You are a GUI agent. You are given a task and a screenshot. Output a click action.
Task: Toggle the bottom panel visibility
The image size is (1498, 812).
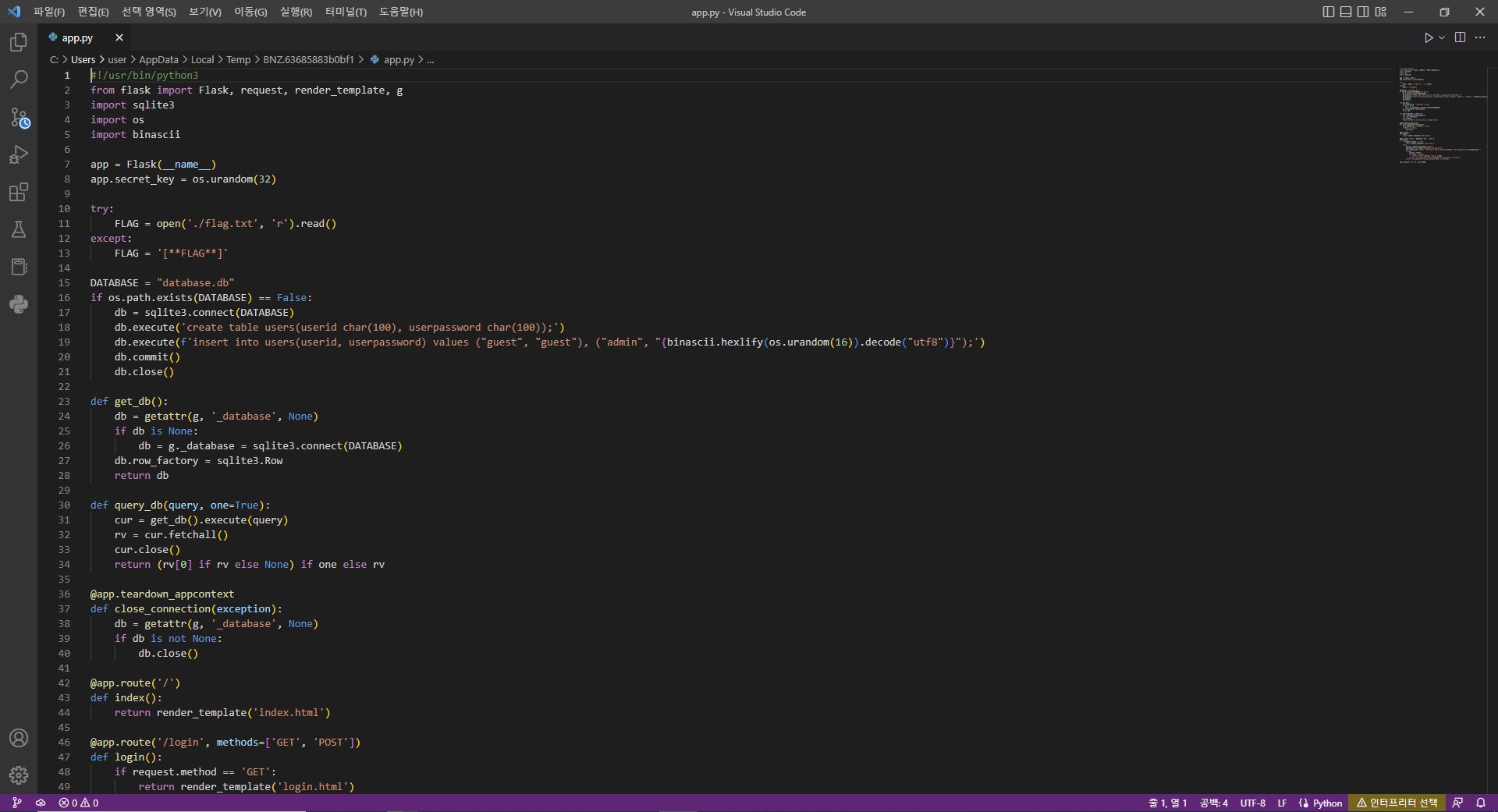tap(1346, 12)
